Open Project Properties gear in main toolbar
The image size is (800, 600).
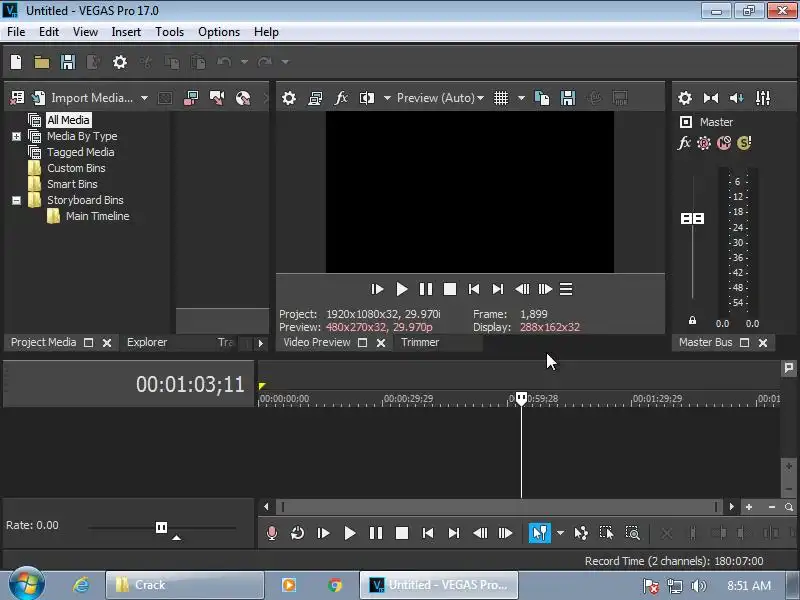pyautogui.click(x=120, y=62)
